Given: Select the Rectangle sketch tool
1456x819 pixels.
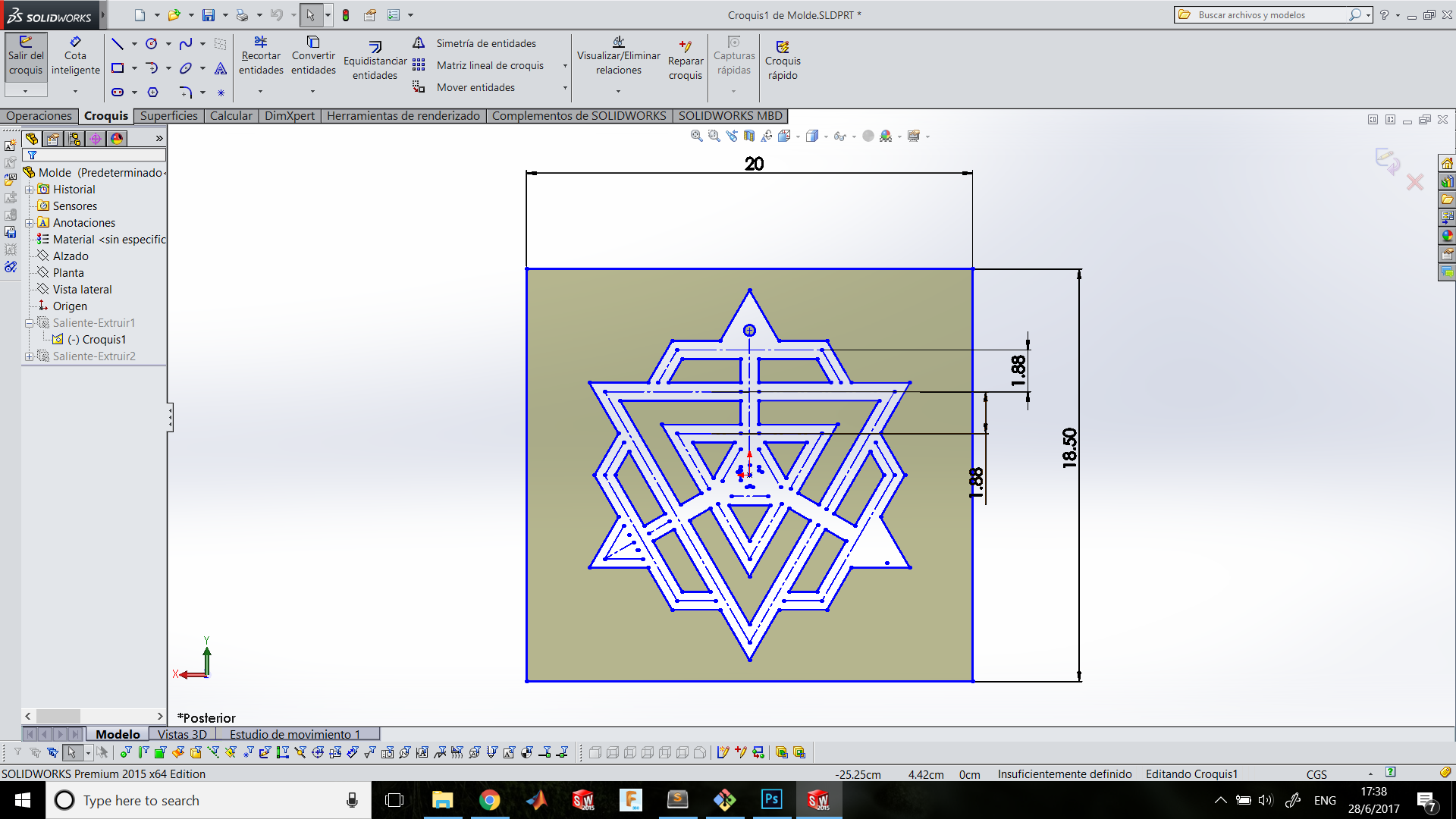Looking at the screenshot, I should (118, 68).
